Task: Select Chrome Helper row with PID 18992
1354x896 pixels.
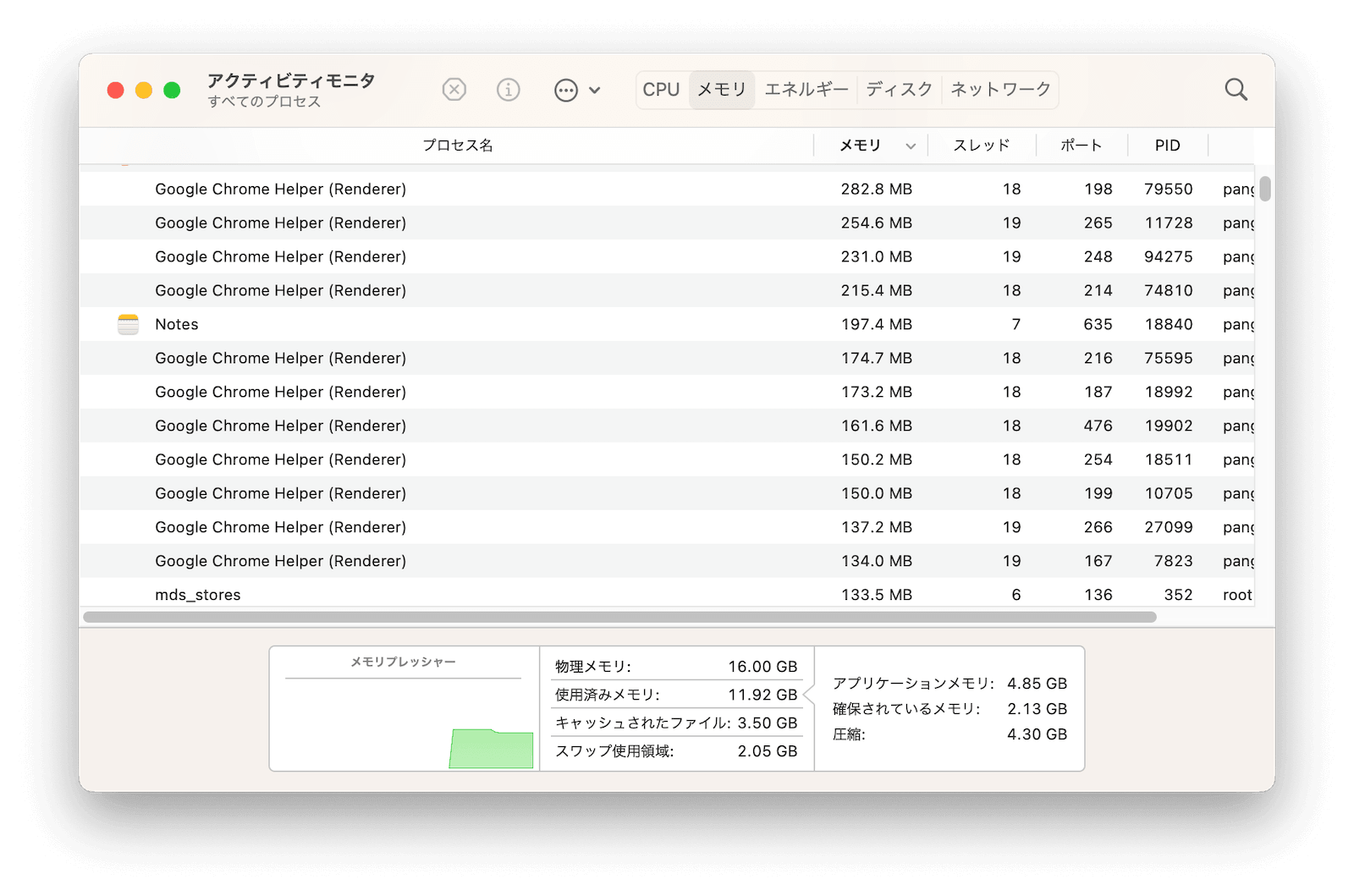Action: tap(667, 392)
